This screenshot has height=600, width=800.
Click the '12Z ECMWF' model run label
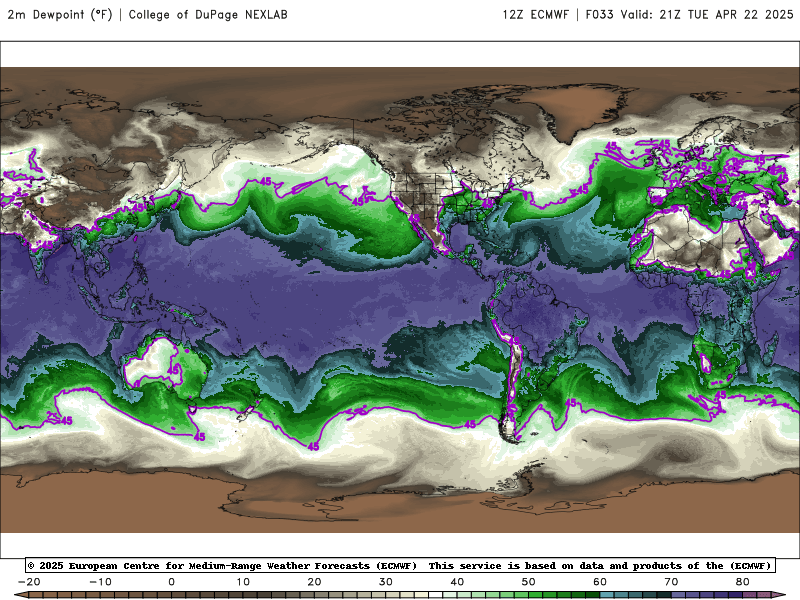click(x=535, y=14)
